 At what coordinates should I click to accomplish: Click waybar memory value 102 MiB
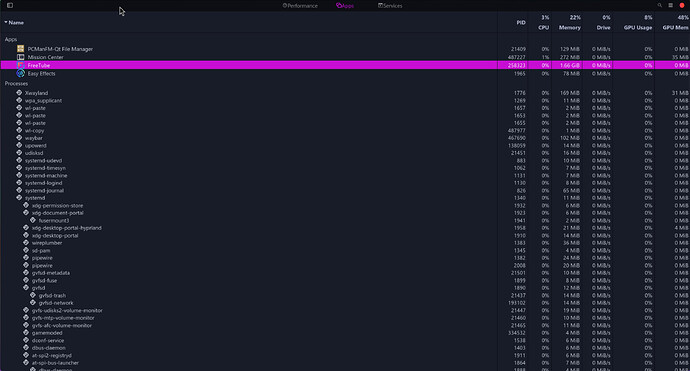click(570, 138)
